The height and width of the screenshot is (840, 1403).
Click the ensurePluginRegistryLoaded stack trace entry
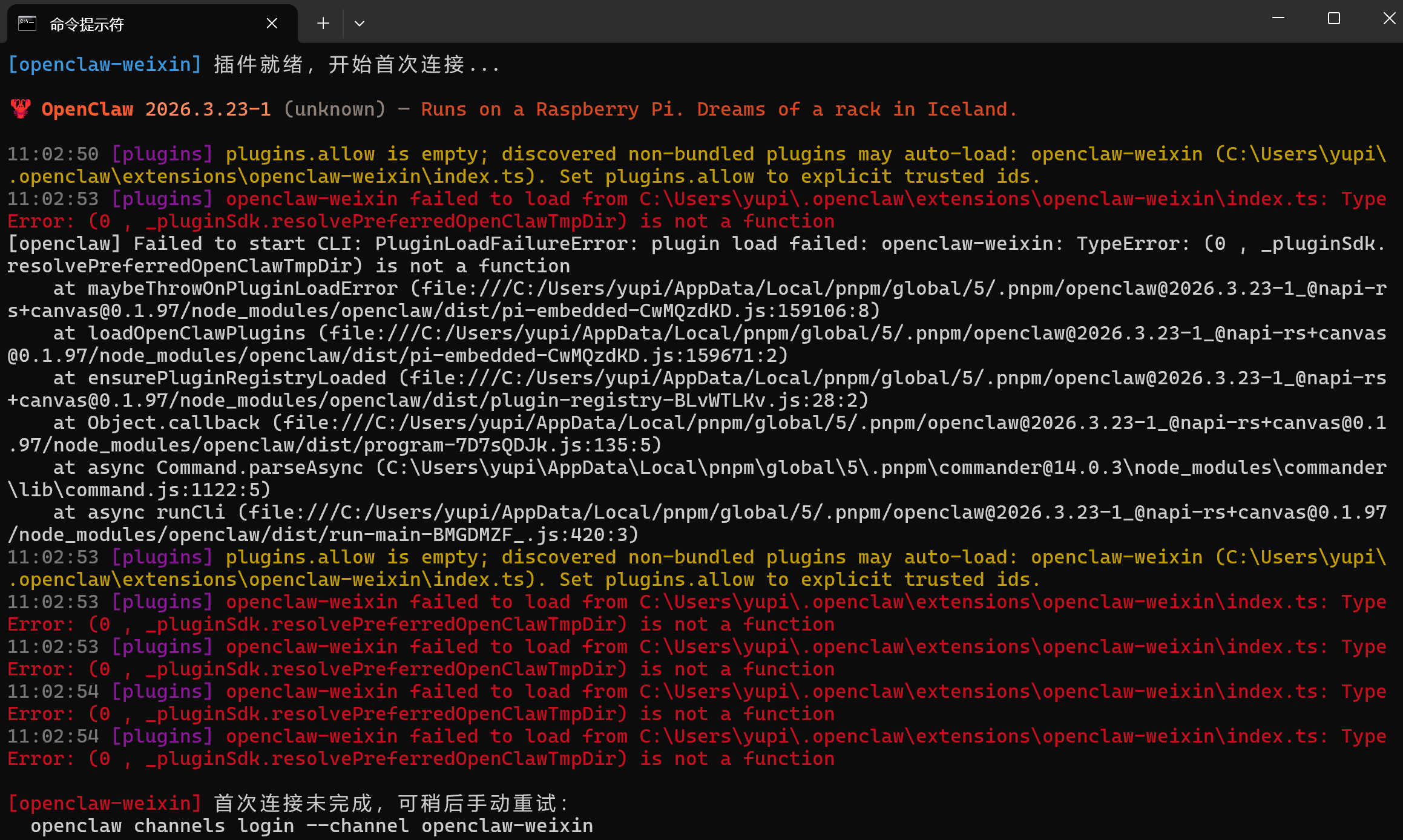tap(237, 378)
